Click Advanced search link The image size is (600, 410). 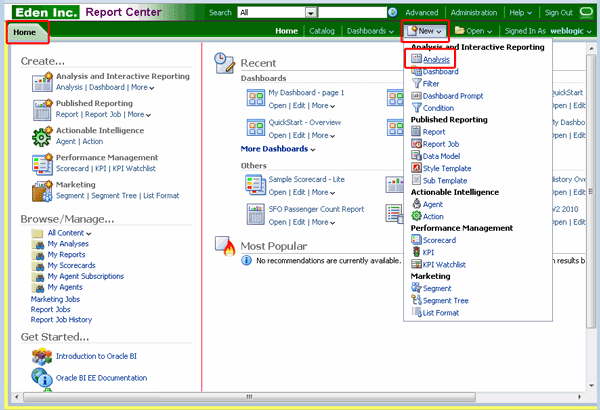pyautogui.click(x=422, y=13)
